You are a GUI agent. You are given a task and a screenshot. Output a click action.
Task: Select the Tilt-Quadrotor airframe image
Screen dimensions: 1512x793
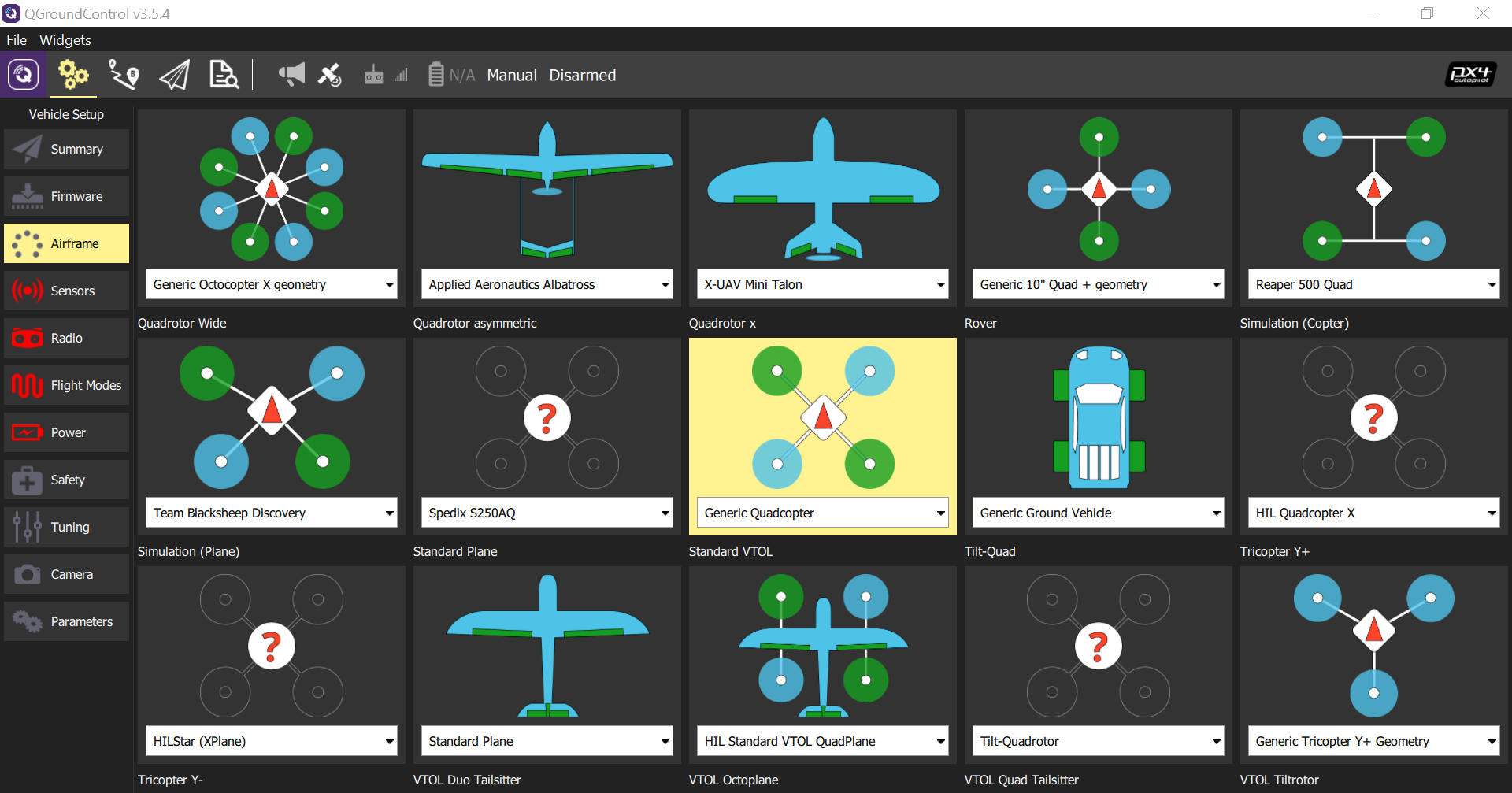(1099, 646)
